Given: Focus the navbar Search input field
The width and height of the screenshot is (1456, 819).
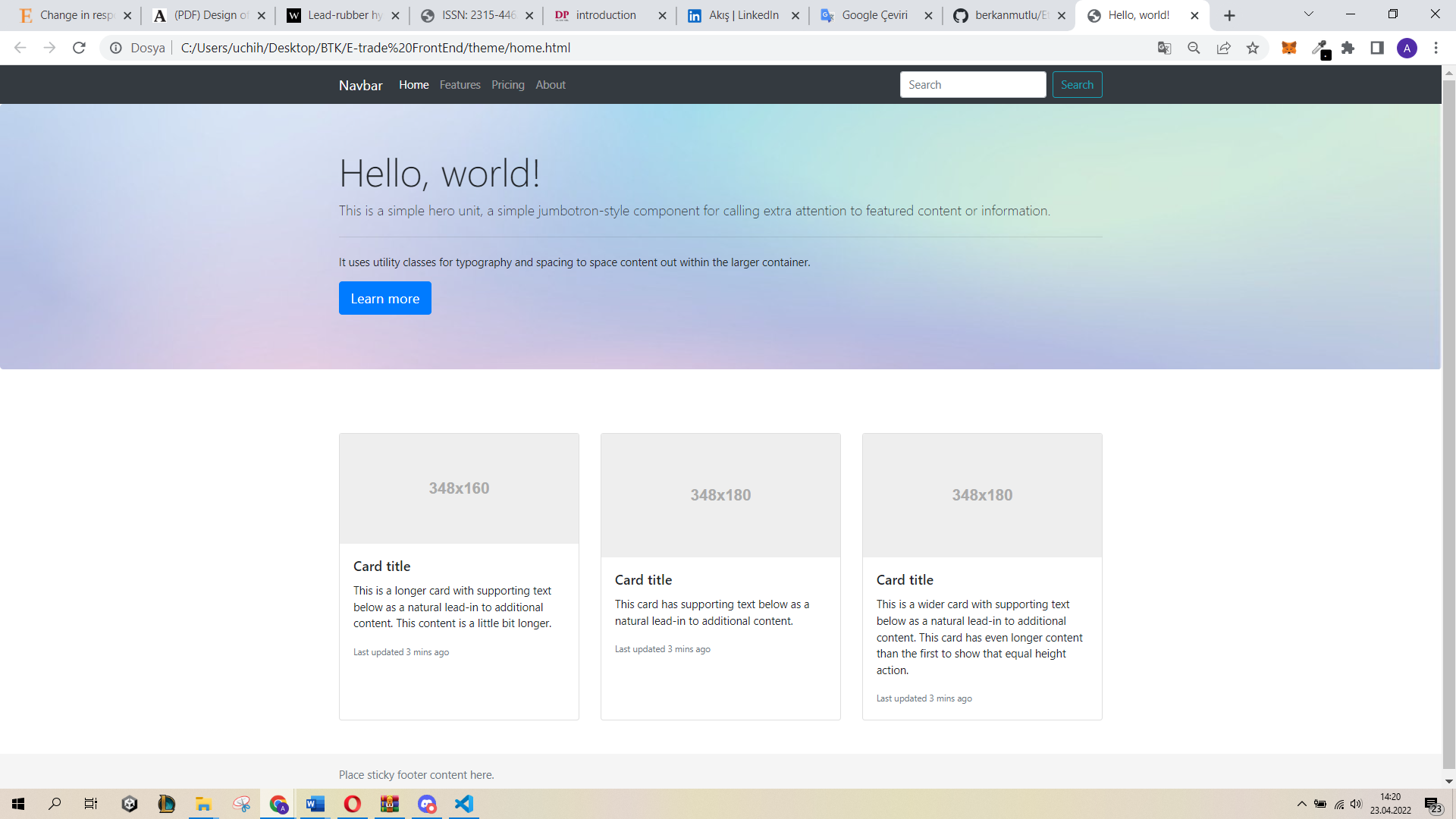Looking at the screenshot, I should pyautogui.click(x=973, y=85).
